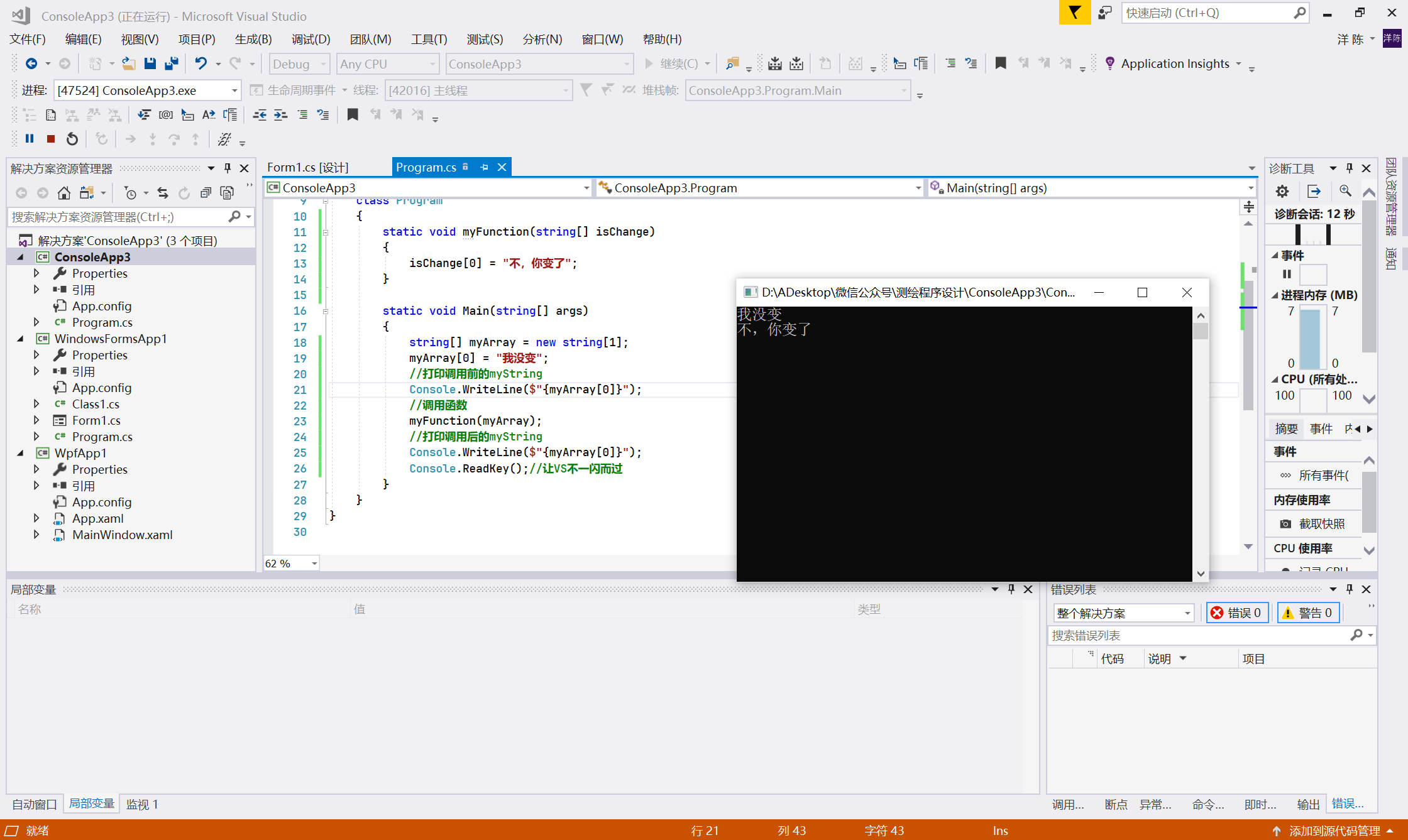Collapse the WindowsFormsApp1 project node
Screen dimensions: 1408x840
20,339
